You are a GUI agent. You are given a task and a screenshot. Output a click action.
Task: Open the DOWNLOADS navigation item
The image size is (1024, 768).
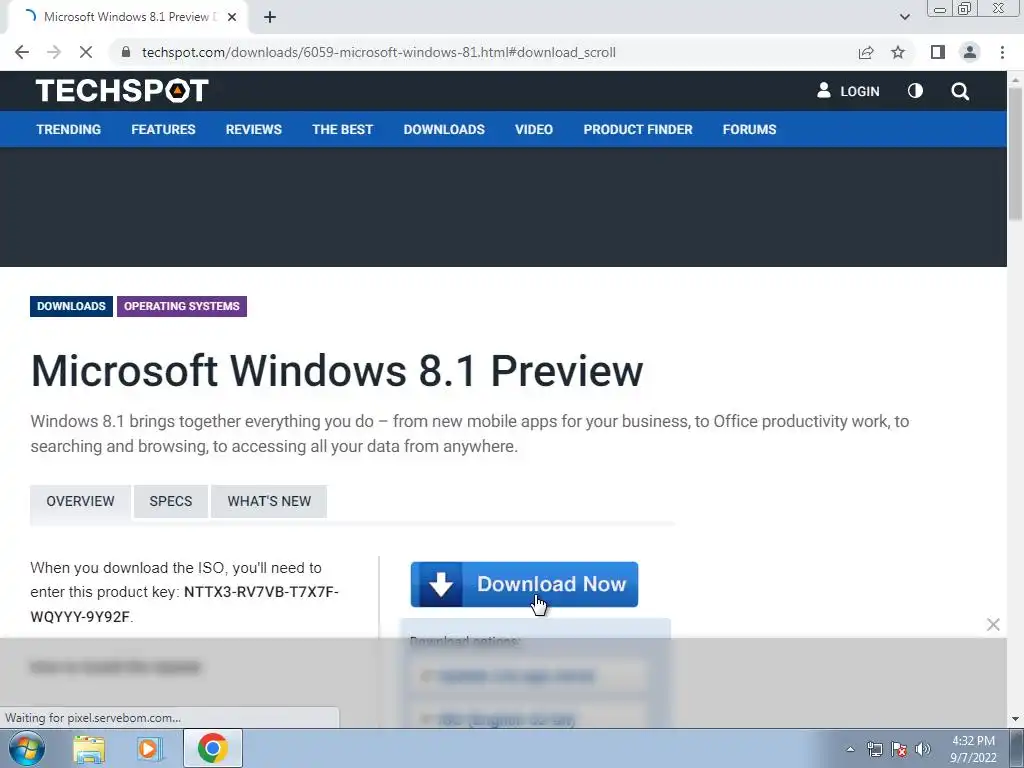coord(444,129)
